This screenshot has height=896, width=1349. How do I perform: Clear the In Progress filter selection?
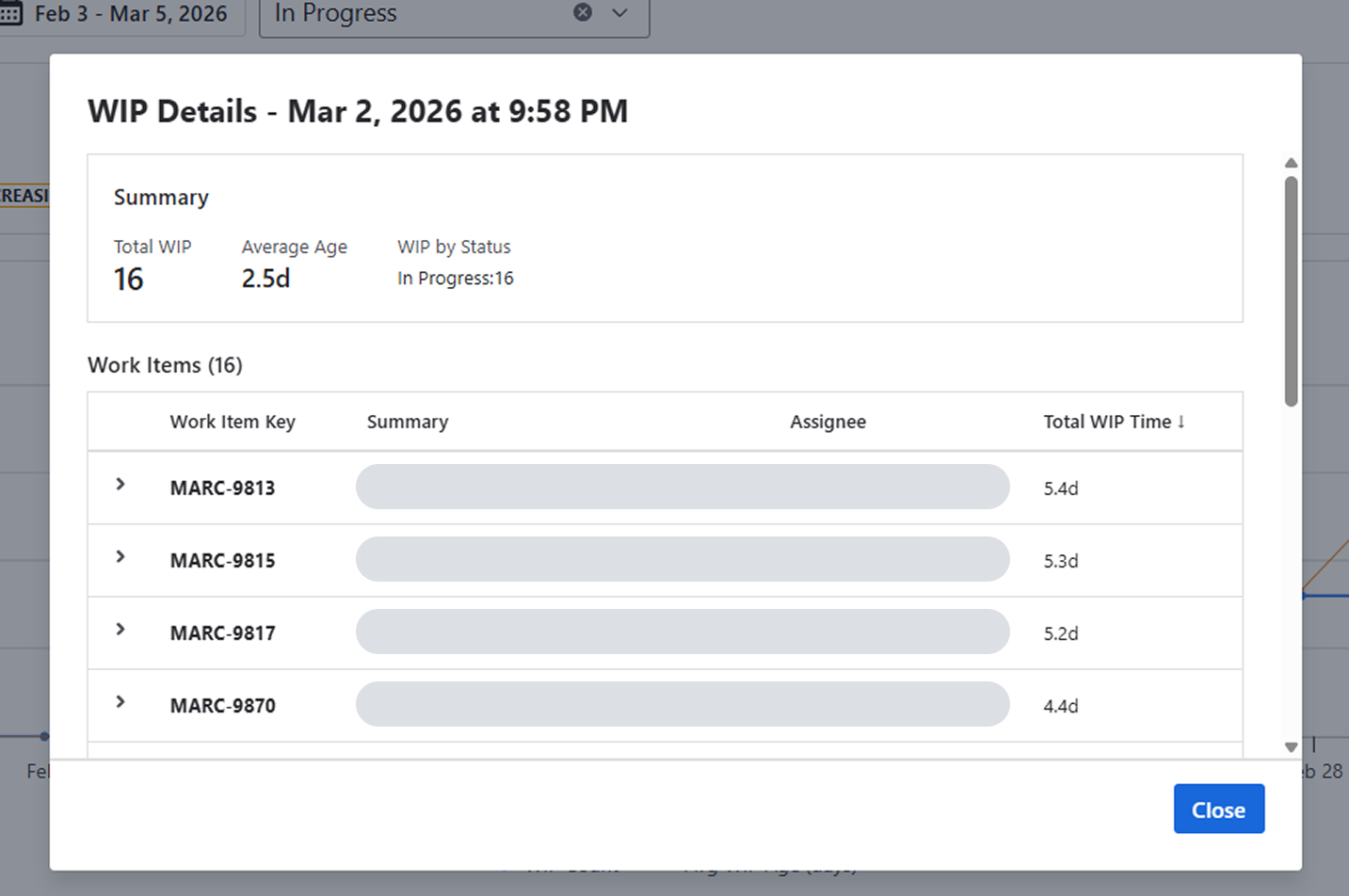tap(583, 12)
